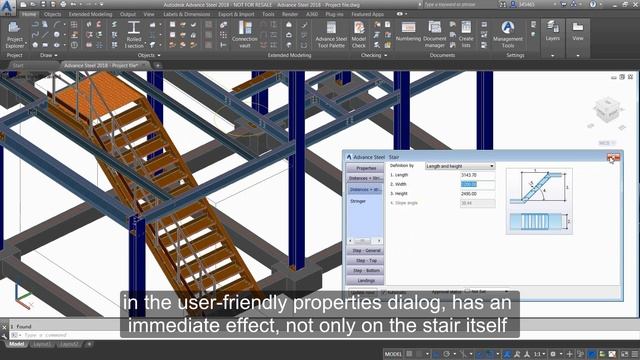Click the Height input field
The width and height of the screenshot is (640, 360).
[478, 194]
